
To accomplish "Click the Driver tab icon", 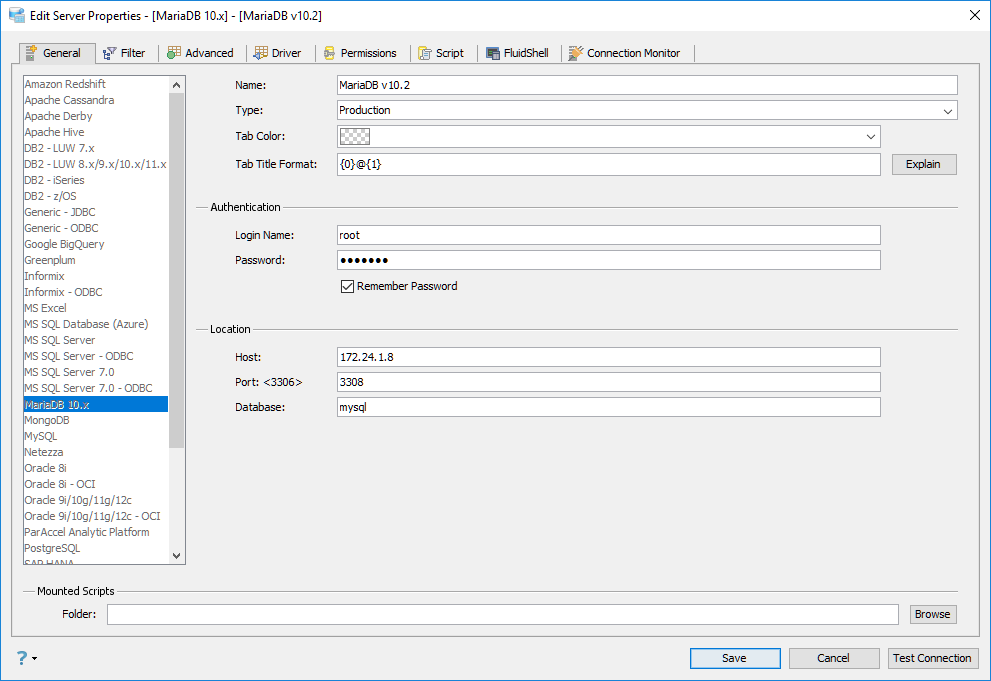I will 260,53.
